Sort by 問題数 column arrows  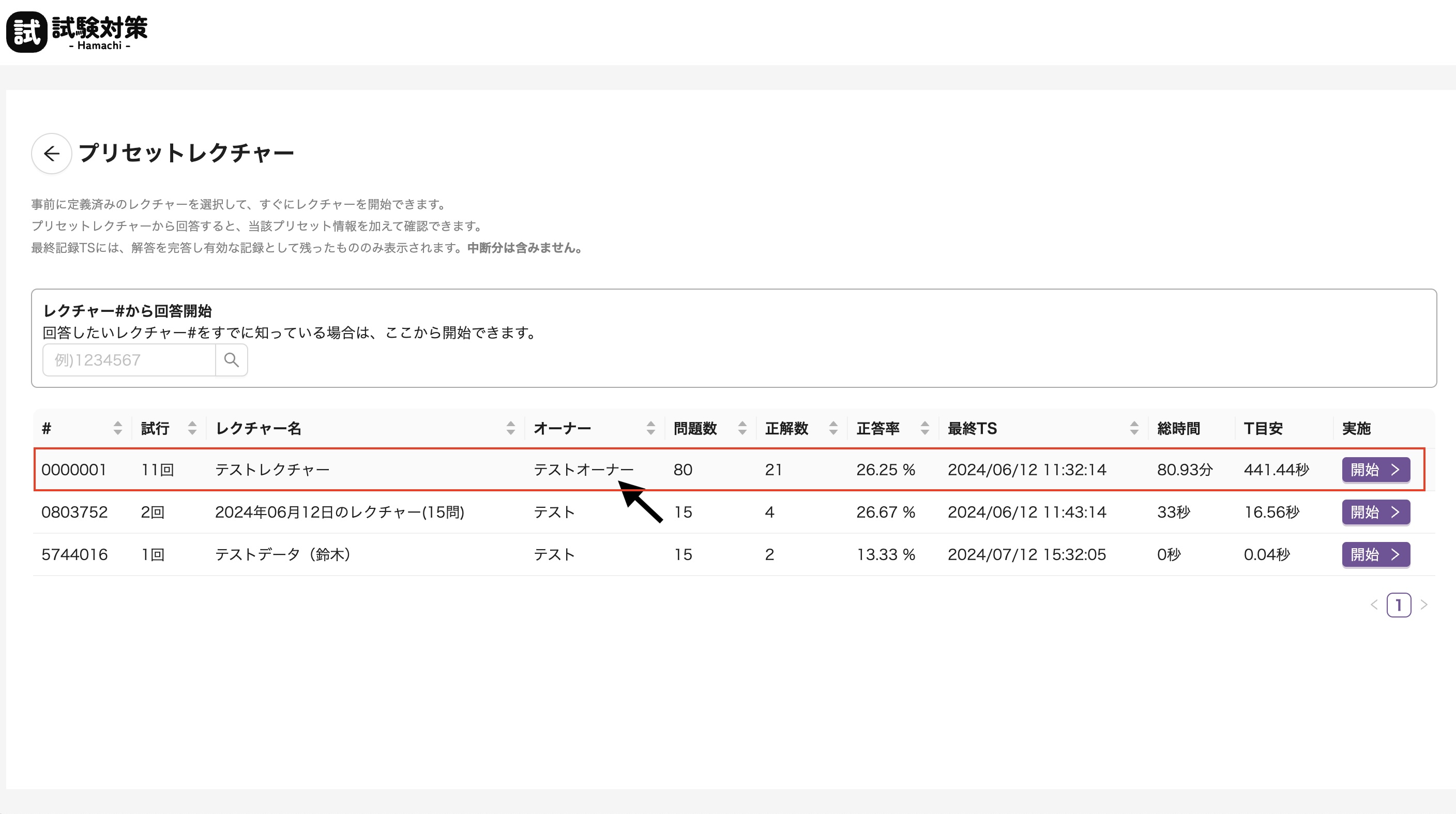742,429
